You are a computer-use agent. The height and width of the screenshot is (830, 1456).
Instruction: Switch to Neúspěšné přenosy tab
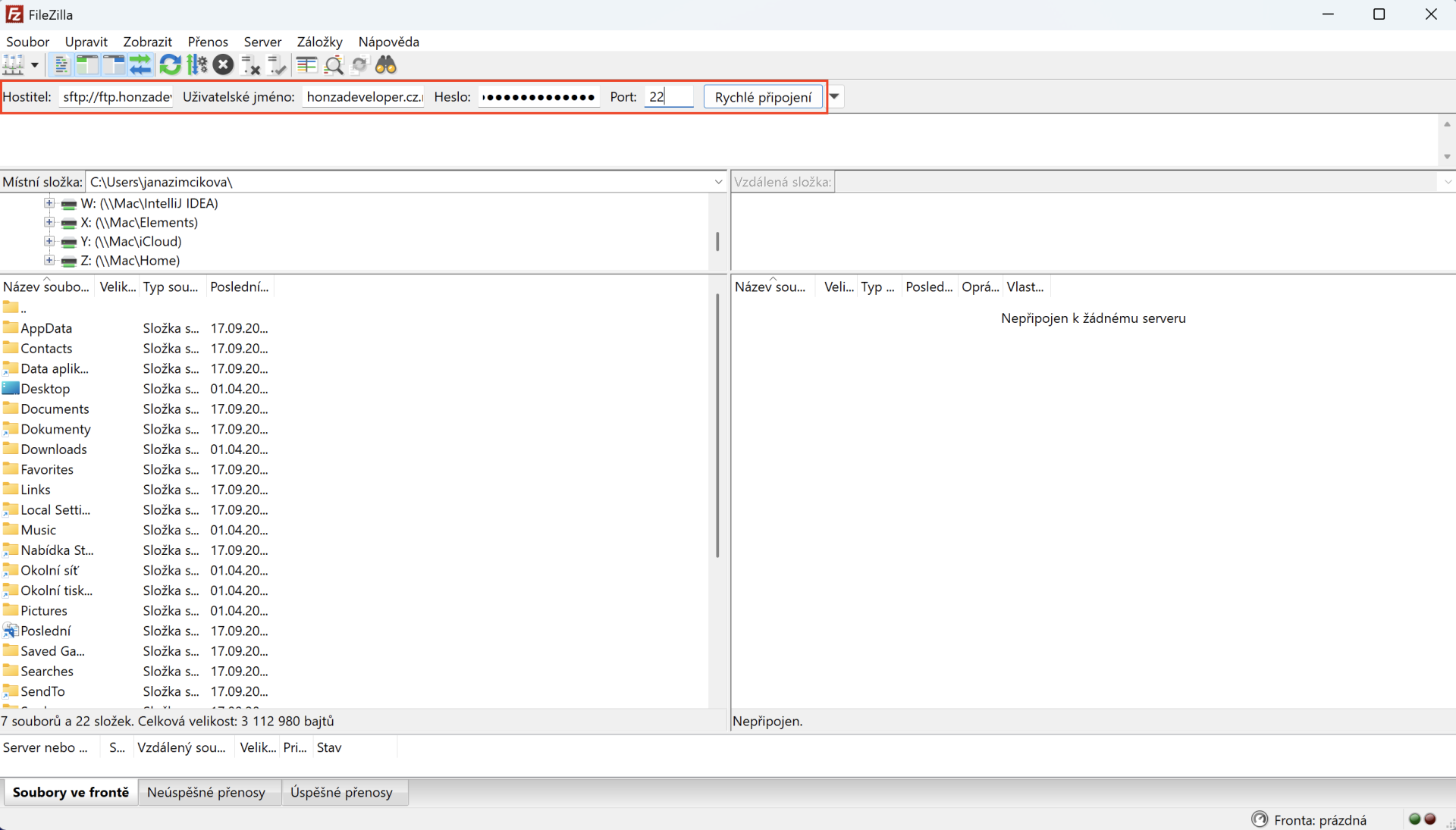[x=206, y=792]
